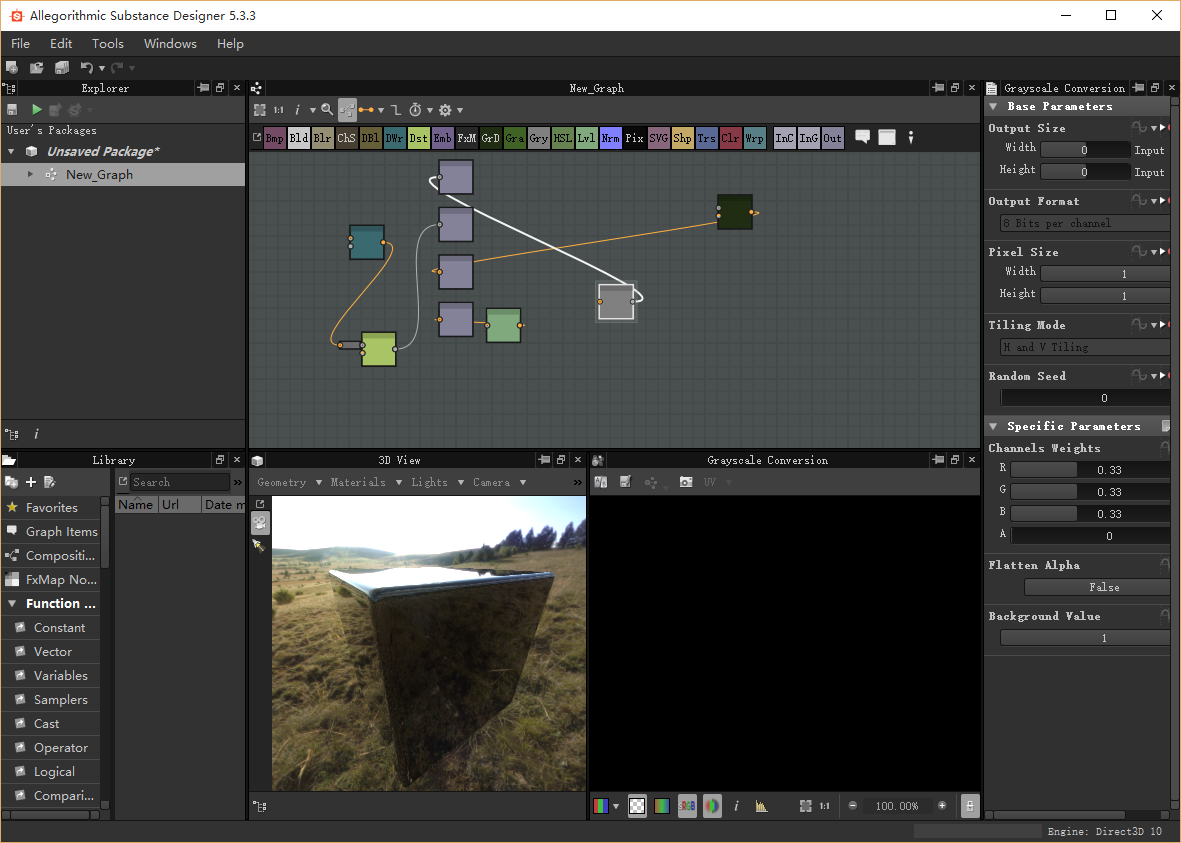Open the Windows menu

(x=170, y=44)
